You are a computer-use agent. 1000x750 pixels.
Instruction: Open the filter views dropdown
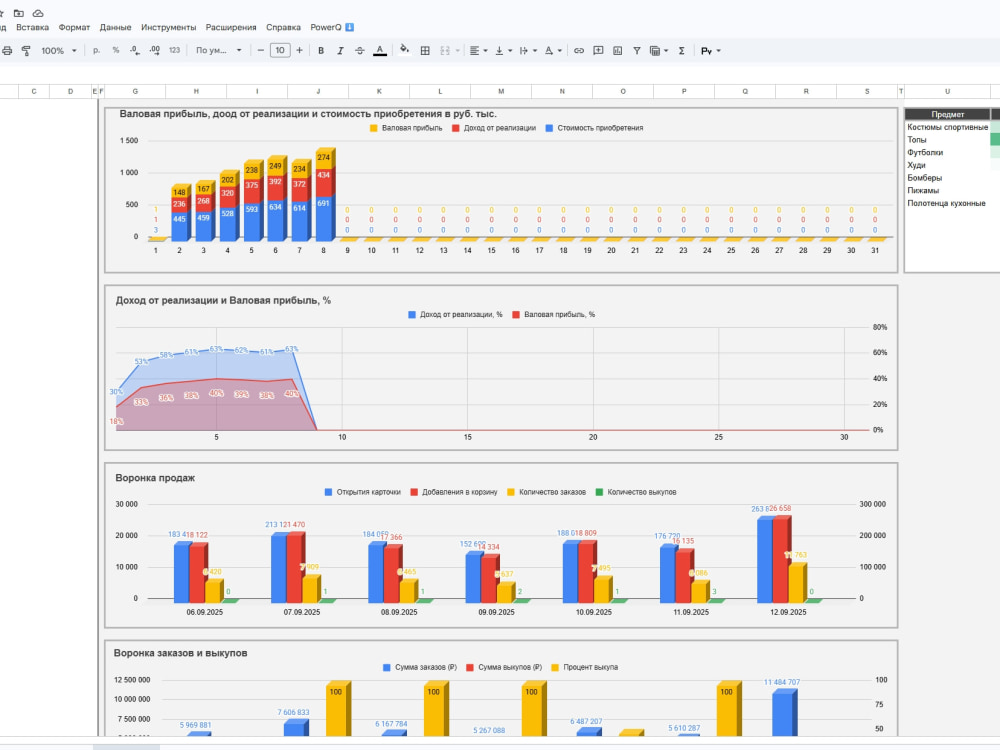click(658, 50)
